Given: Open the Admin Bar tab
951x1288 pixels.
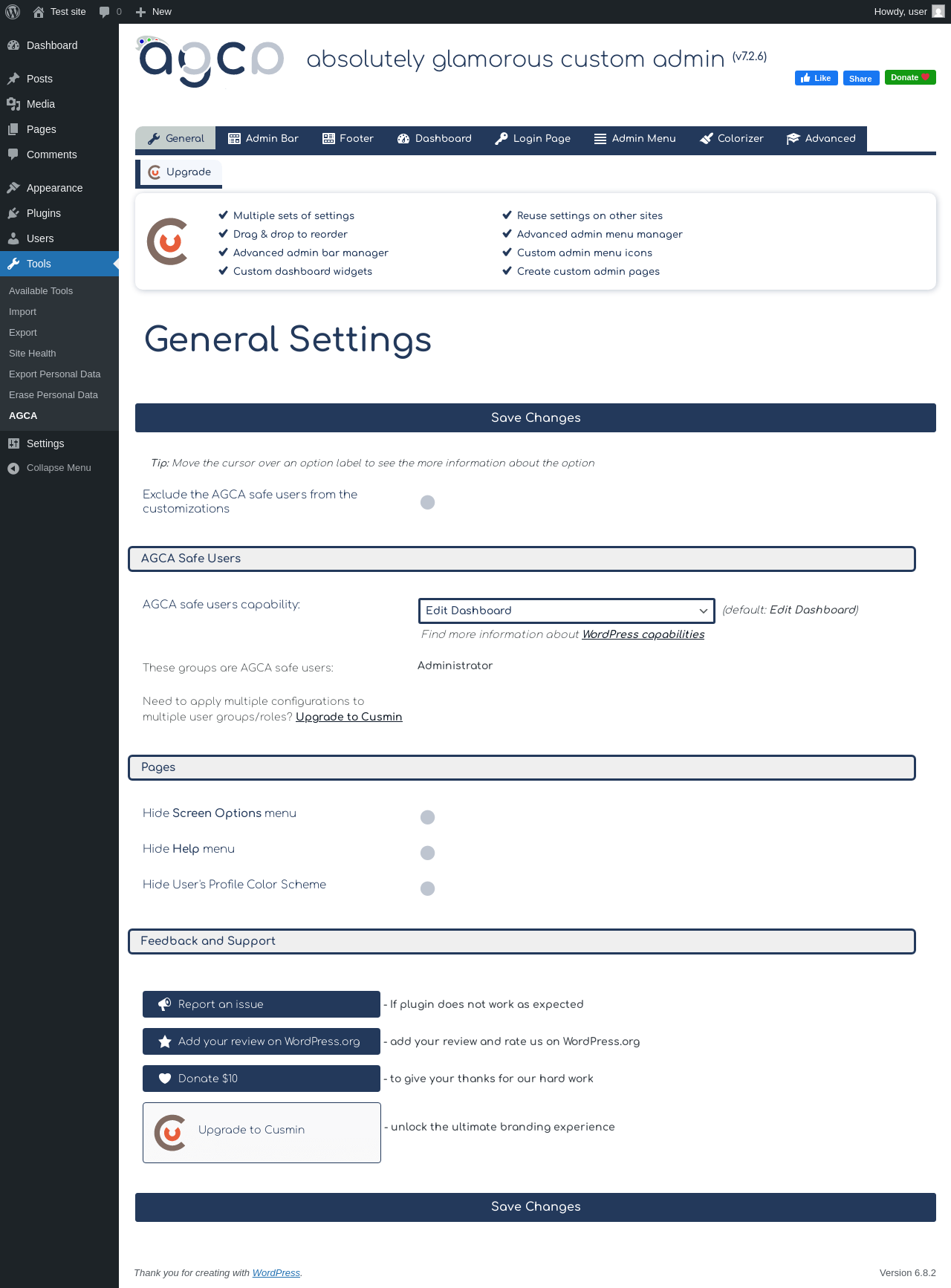Looking at the screenshot, I should [263, 139].
